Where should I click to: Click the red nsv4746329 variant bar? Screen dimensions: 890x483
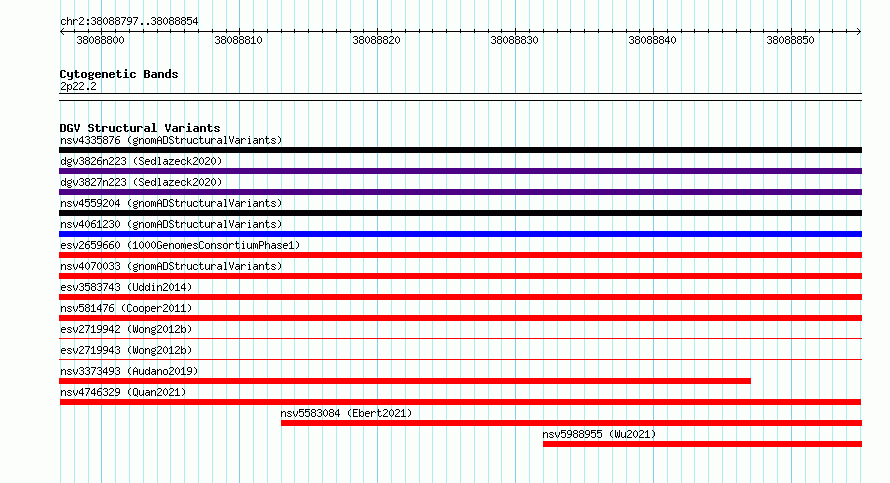coord(460,402)
